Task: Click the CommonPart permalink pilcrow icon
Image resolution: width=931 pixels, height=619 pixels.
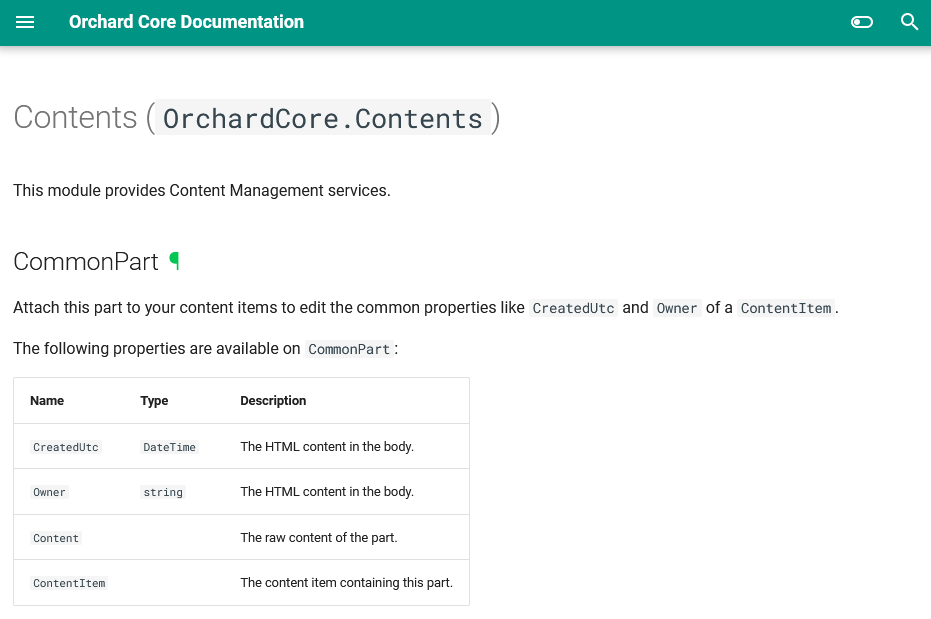Action: 174,261
